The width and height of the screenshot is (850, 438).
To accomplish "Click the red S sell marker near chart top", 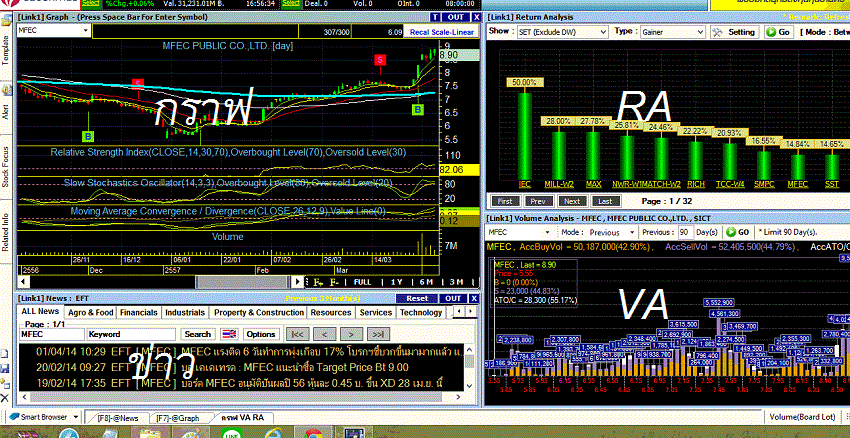I will click(x=381, y=59).
